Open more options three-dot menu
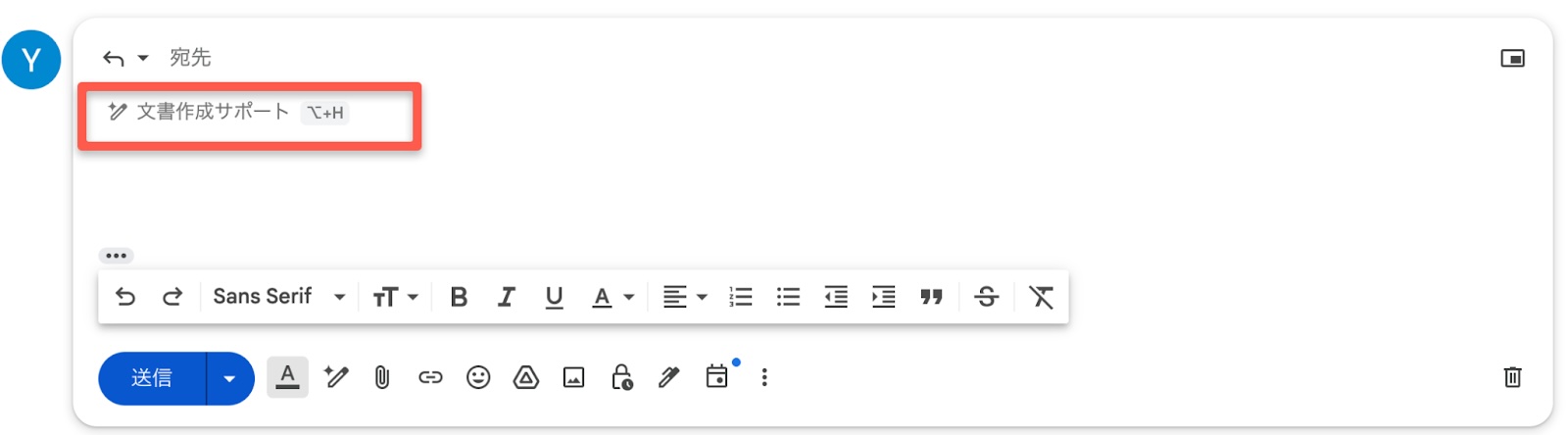This screenshot has height=435, width=1568. [x=764, y=377]
